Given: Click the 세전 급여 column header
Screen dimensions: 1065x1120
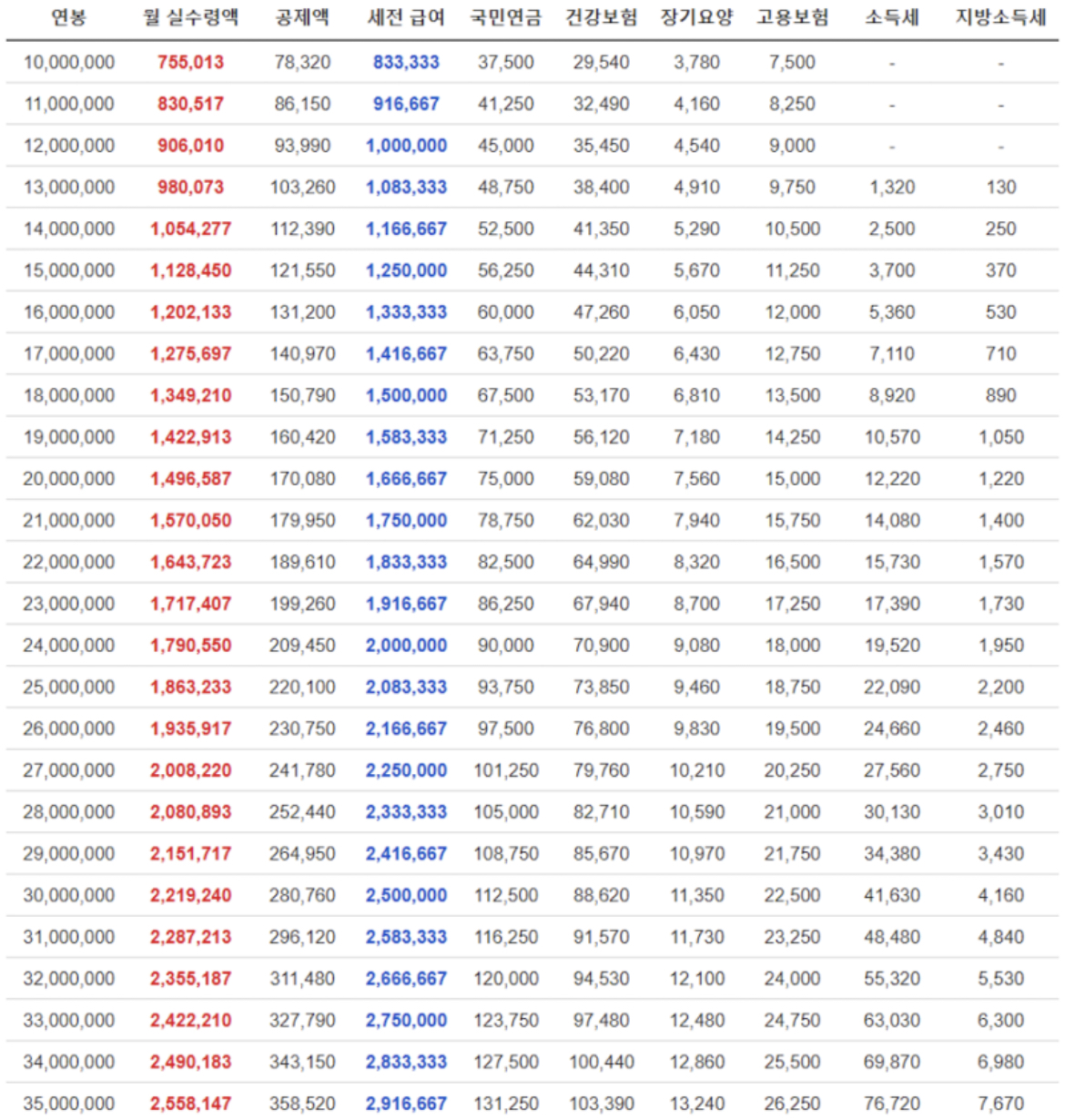Looking at the screenshot, I should [406, 17].
